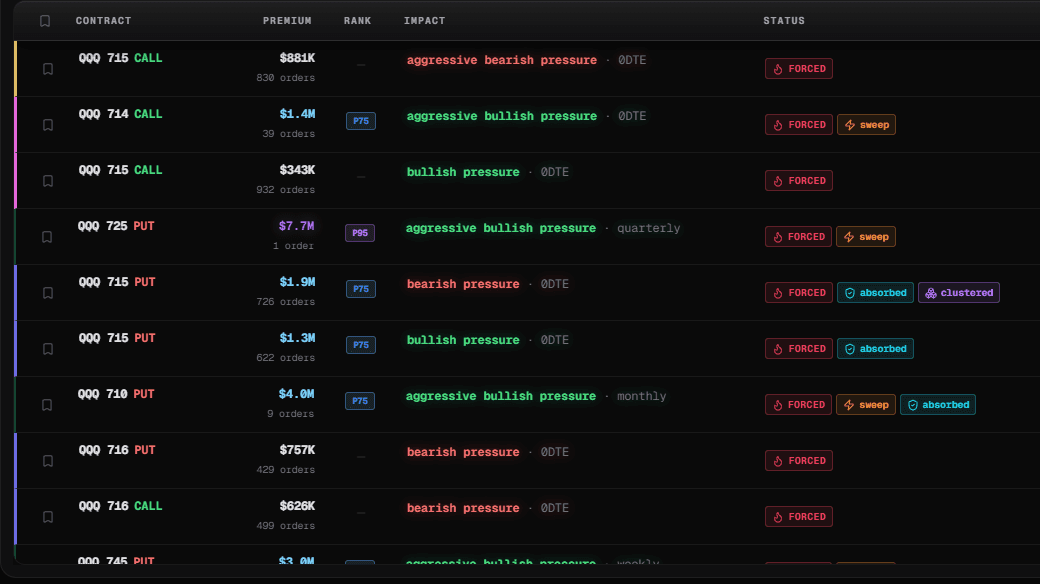The width and height of the screenshot is (1040, 584).
Task: Open the absorbed badge in the QQQ 710 PUT row
Action: point(938,405)
